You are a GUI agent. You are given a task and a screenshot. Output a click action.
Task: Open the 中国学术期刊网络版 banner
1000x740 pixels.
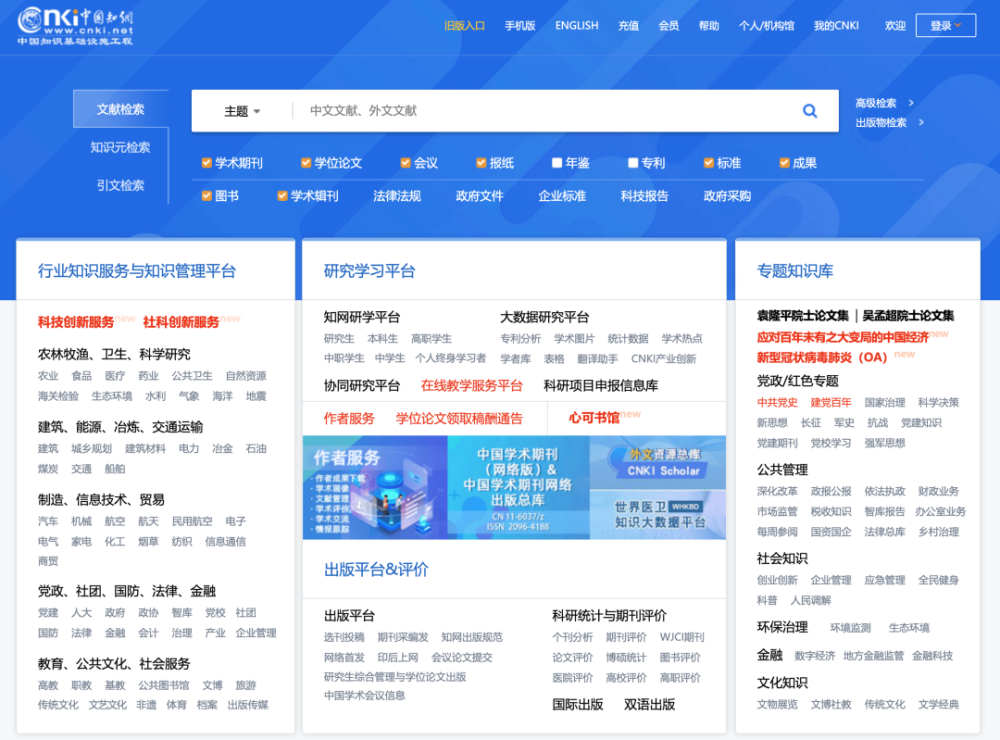pos(518,487)
